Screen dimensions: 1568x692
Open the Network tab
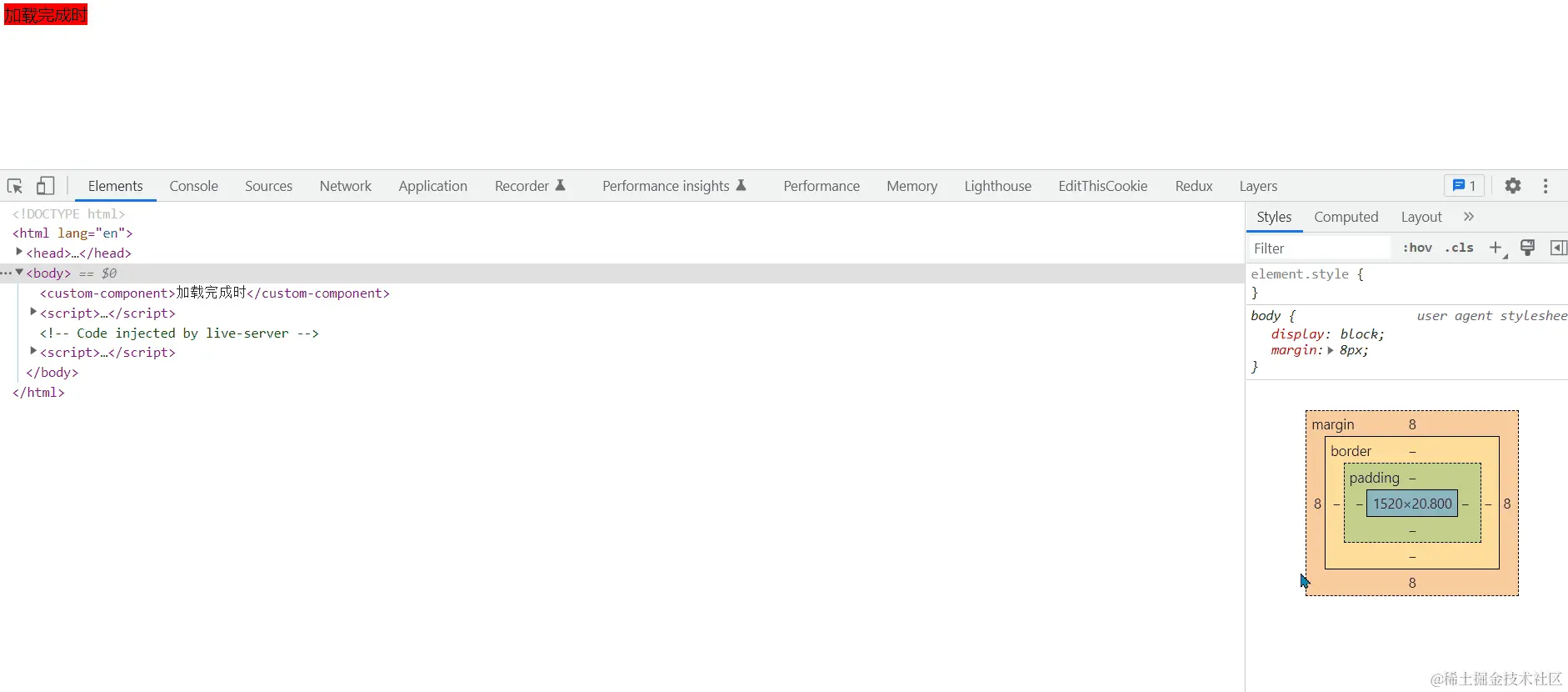pyautogui.click(x=346, y=186)
